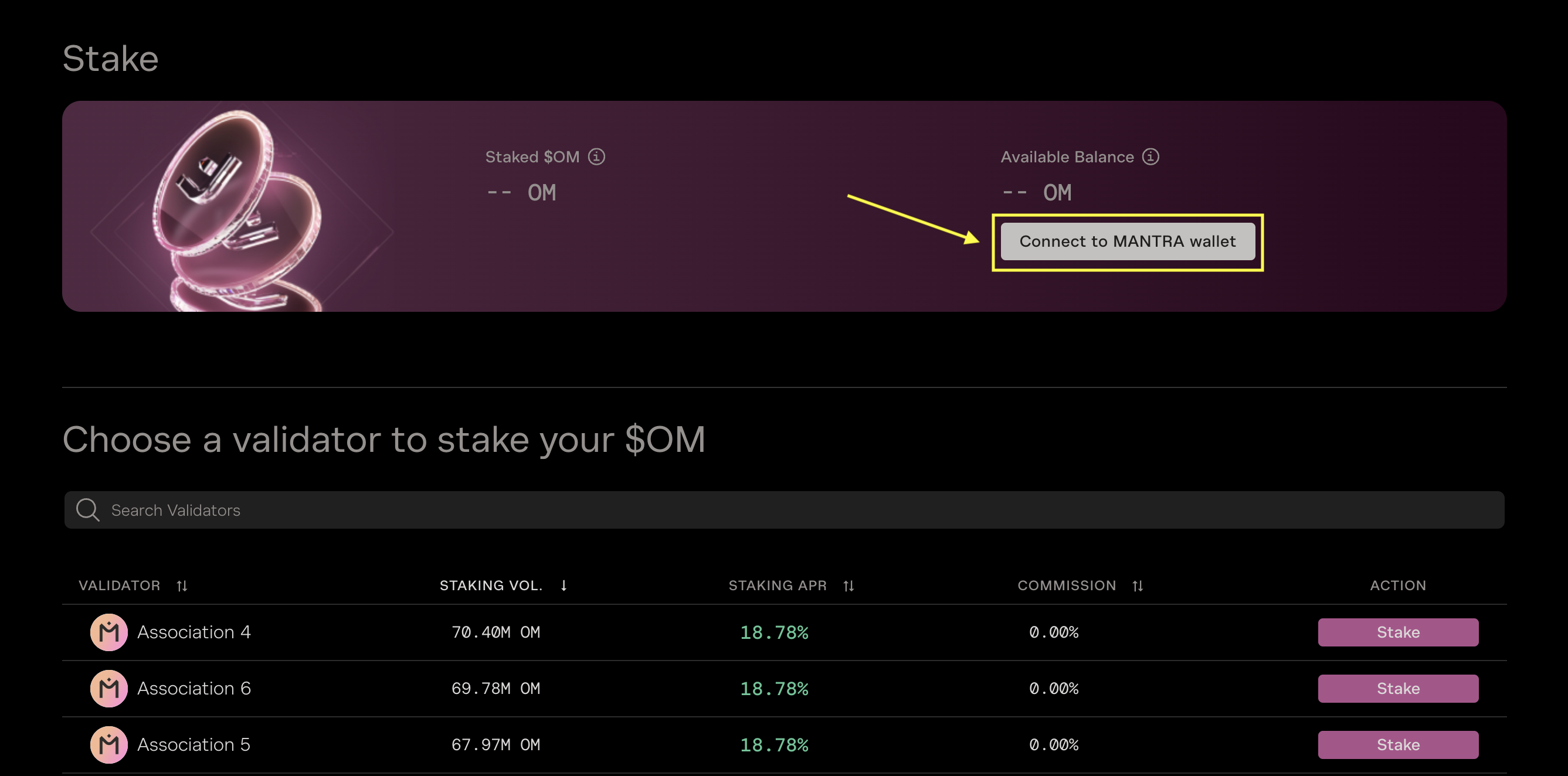Connect to MANTRA wallet
This screenshot has height=776, width=1568.
tap(1127, 241)
